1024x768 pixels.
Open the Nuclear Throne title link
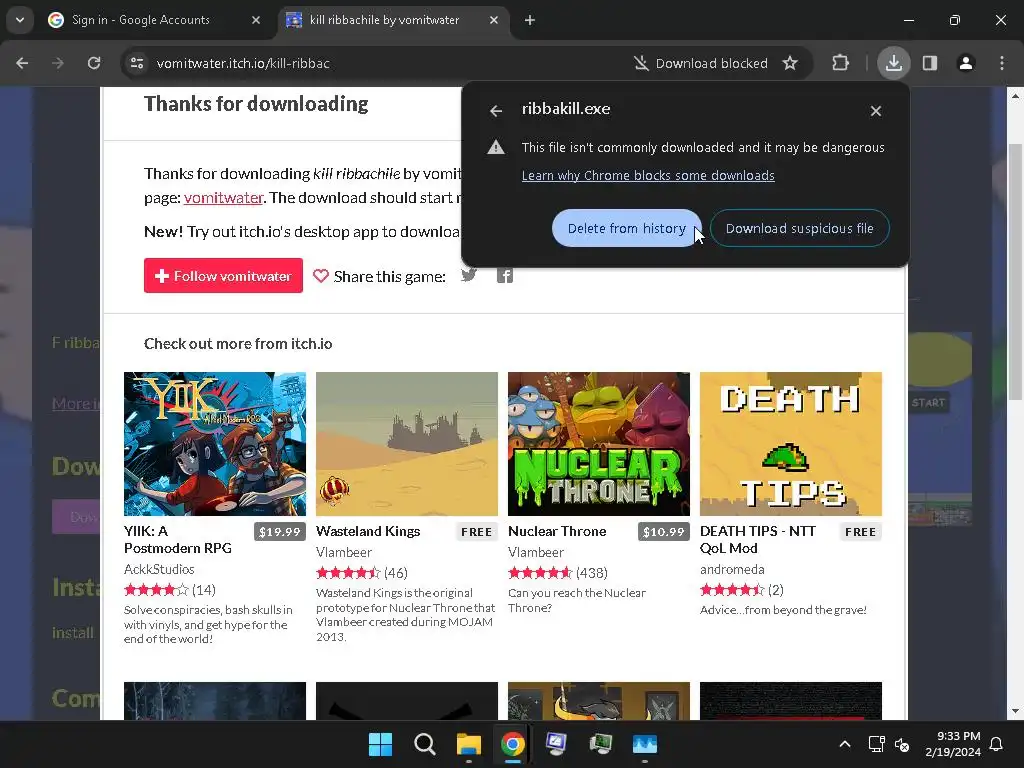557,532
